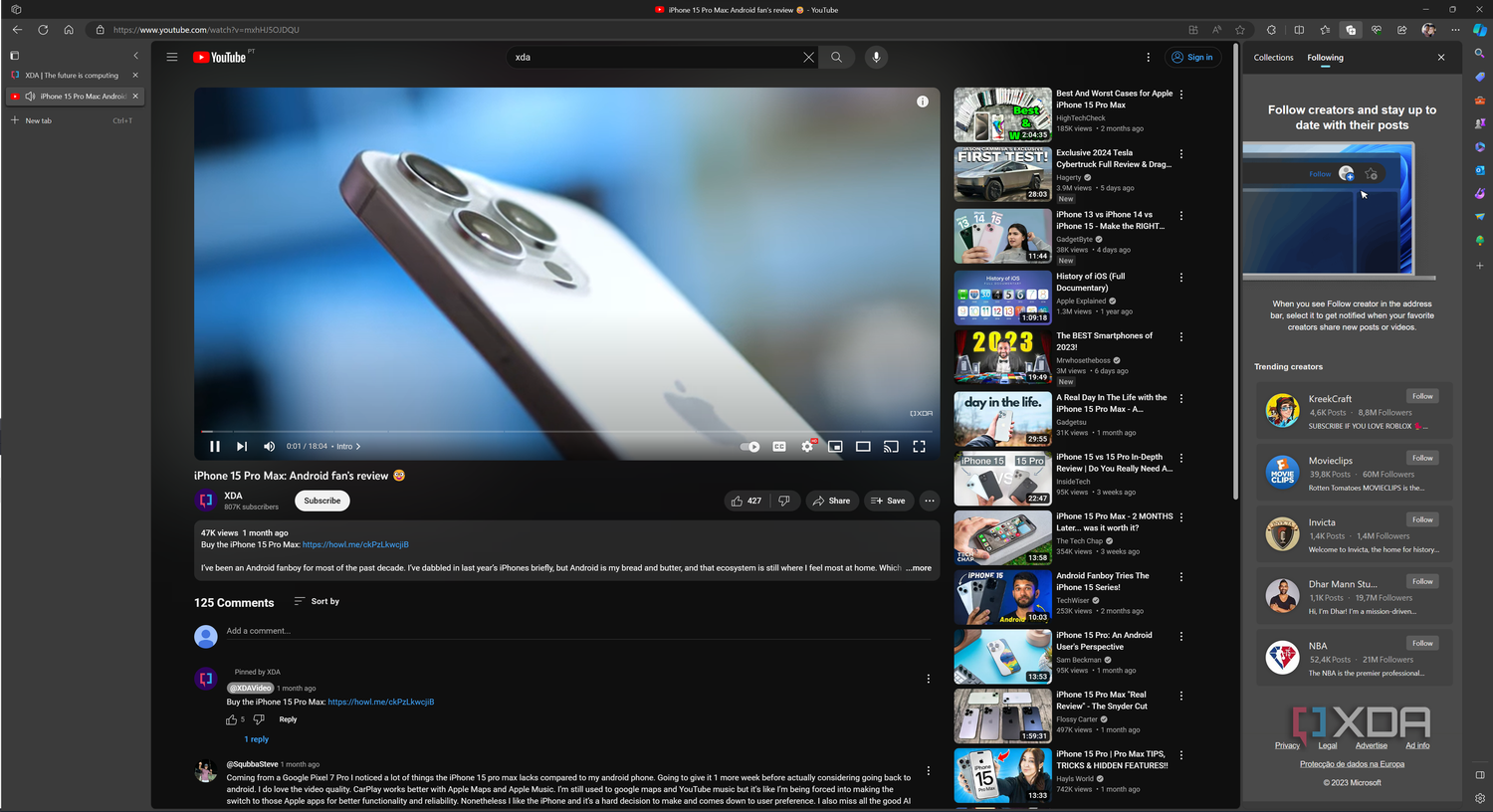
Task: Expand the Intro chapter list
Action: (348, 447)
